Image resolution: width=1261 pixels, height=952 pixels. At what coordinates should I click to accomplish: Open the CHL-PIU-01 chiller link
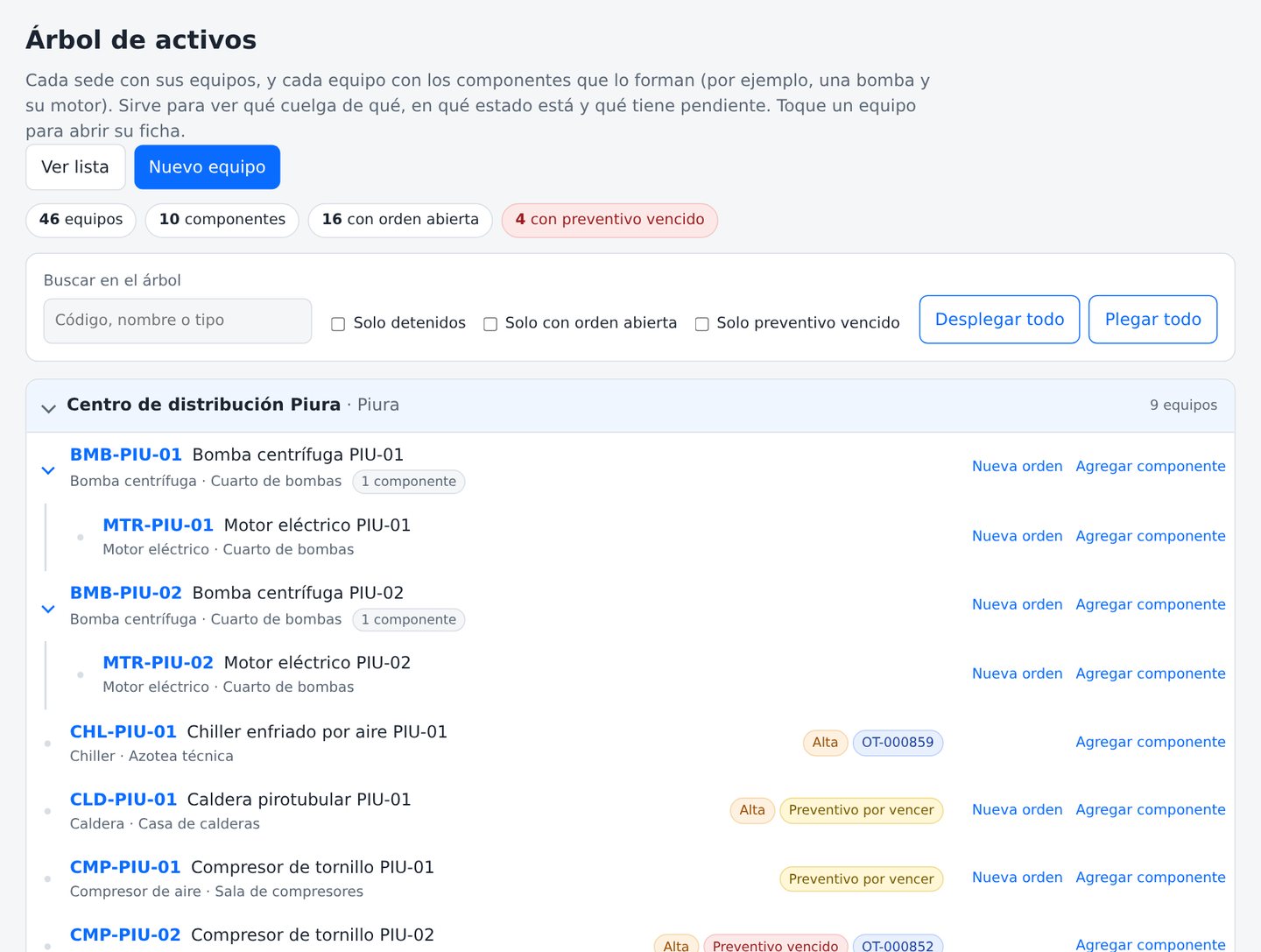coord(123,731)
